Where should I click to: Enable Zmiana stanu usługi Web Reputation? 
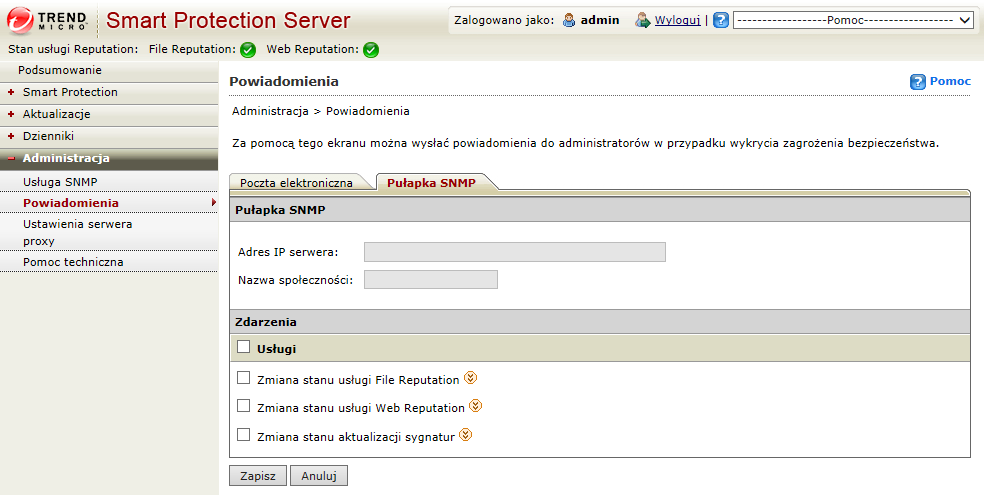point(243,406)
